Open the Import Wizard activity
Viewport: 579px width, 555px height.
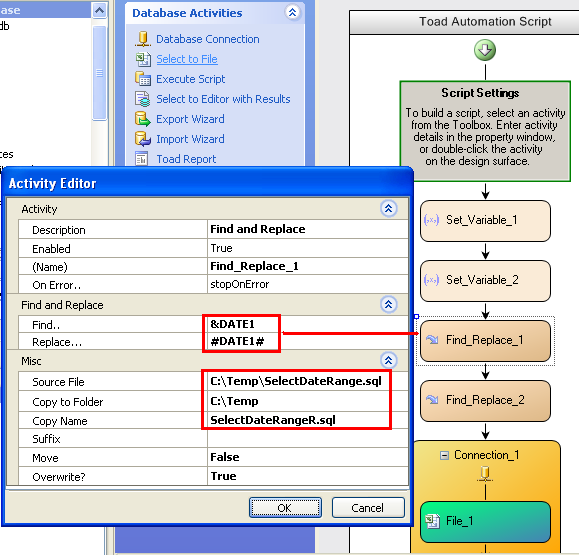tap(190, 139)
